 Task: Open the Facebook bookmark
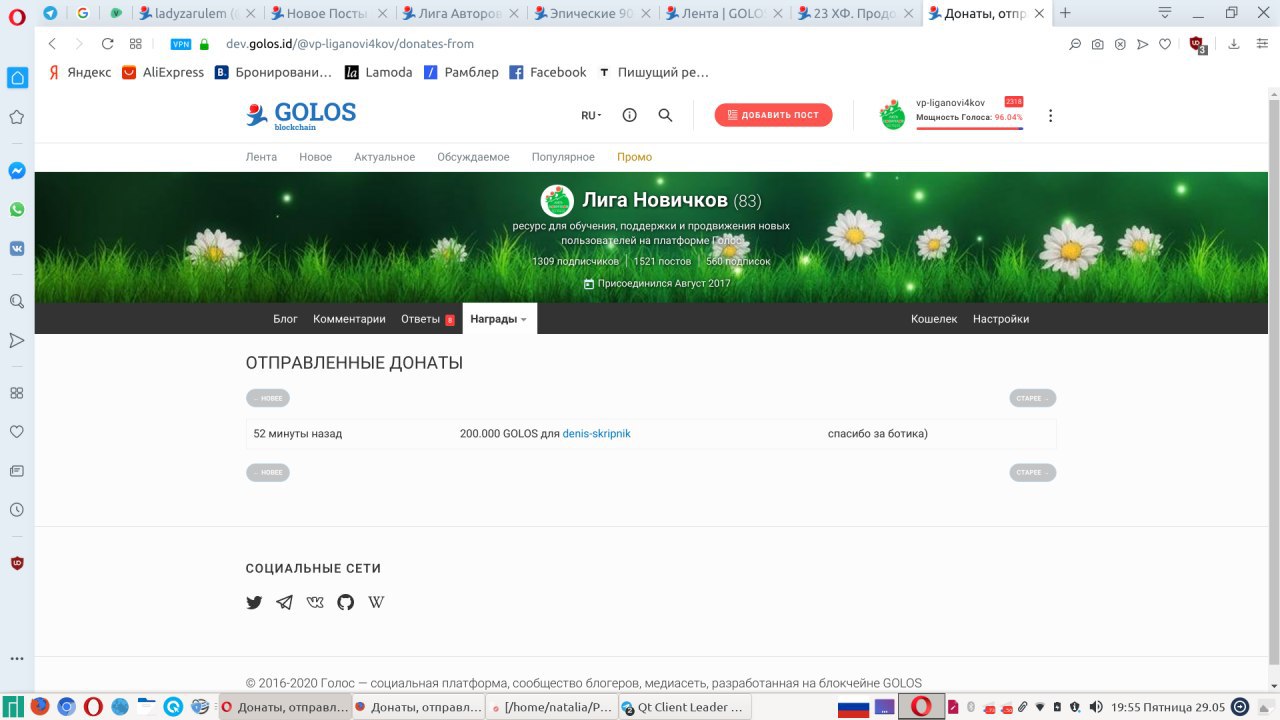click(x=548, y=72)
